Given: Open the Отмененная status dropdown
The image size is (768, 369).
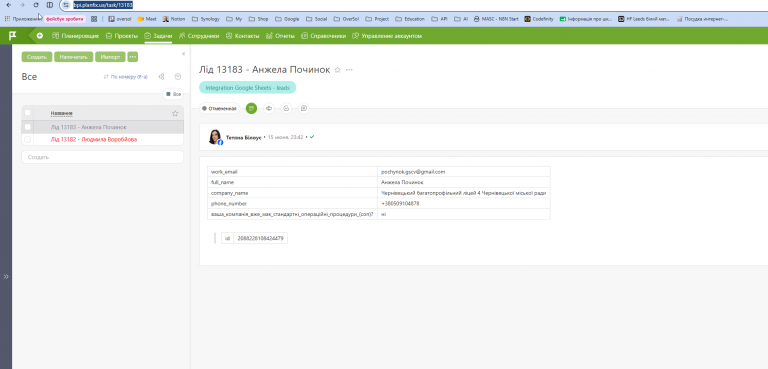Looking at the screenshot, I should 219,108.
